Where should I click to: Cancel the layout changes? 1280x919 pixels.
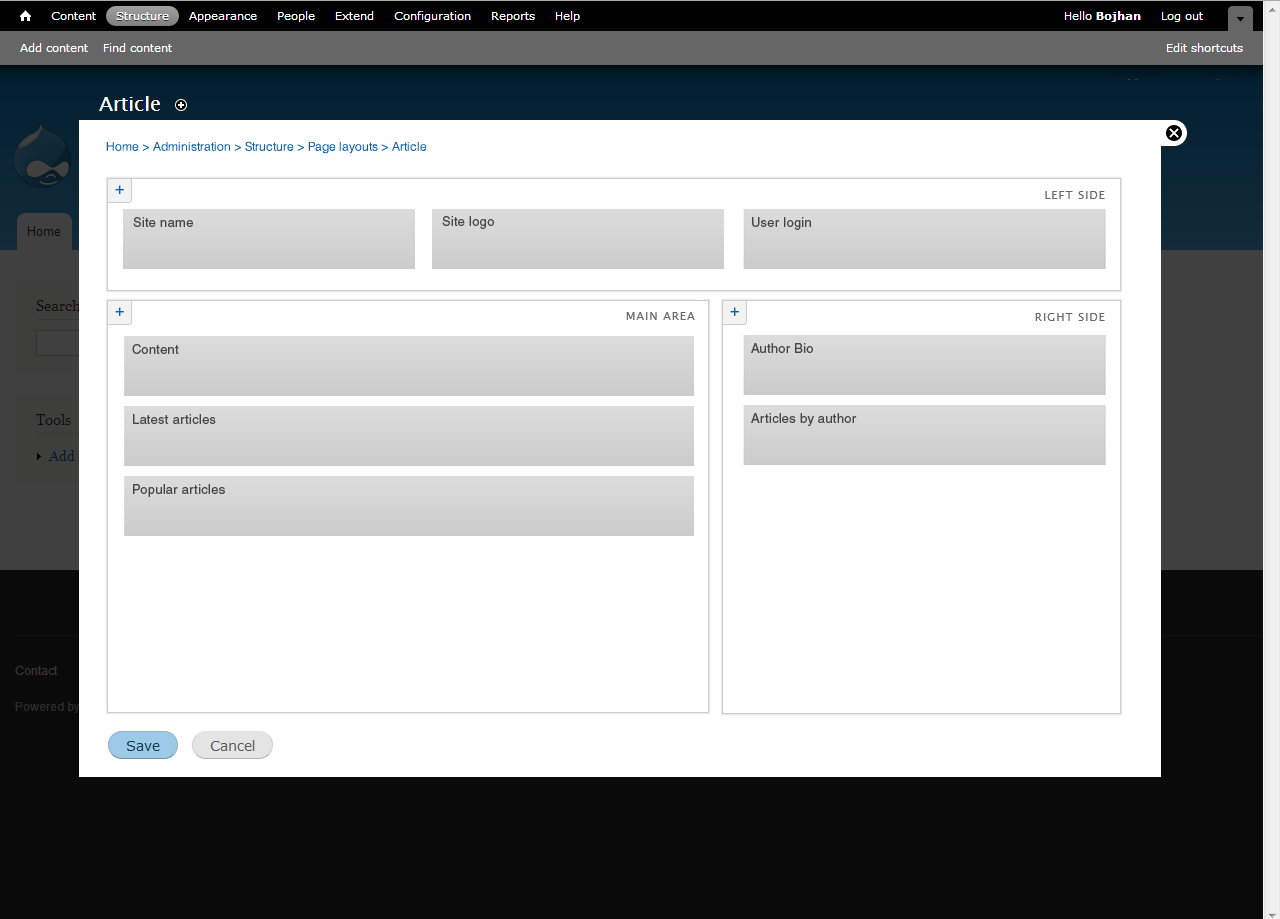(232, 745)
